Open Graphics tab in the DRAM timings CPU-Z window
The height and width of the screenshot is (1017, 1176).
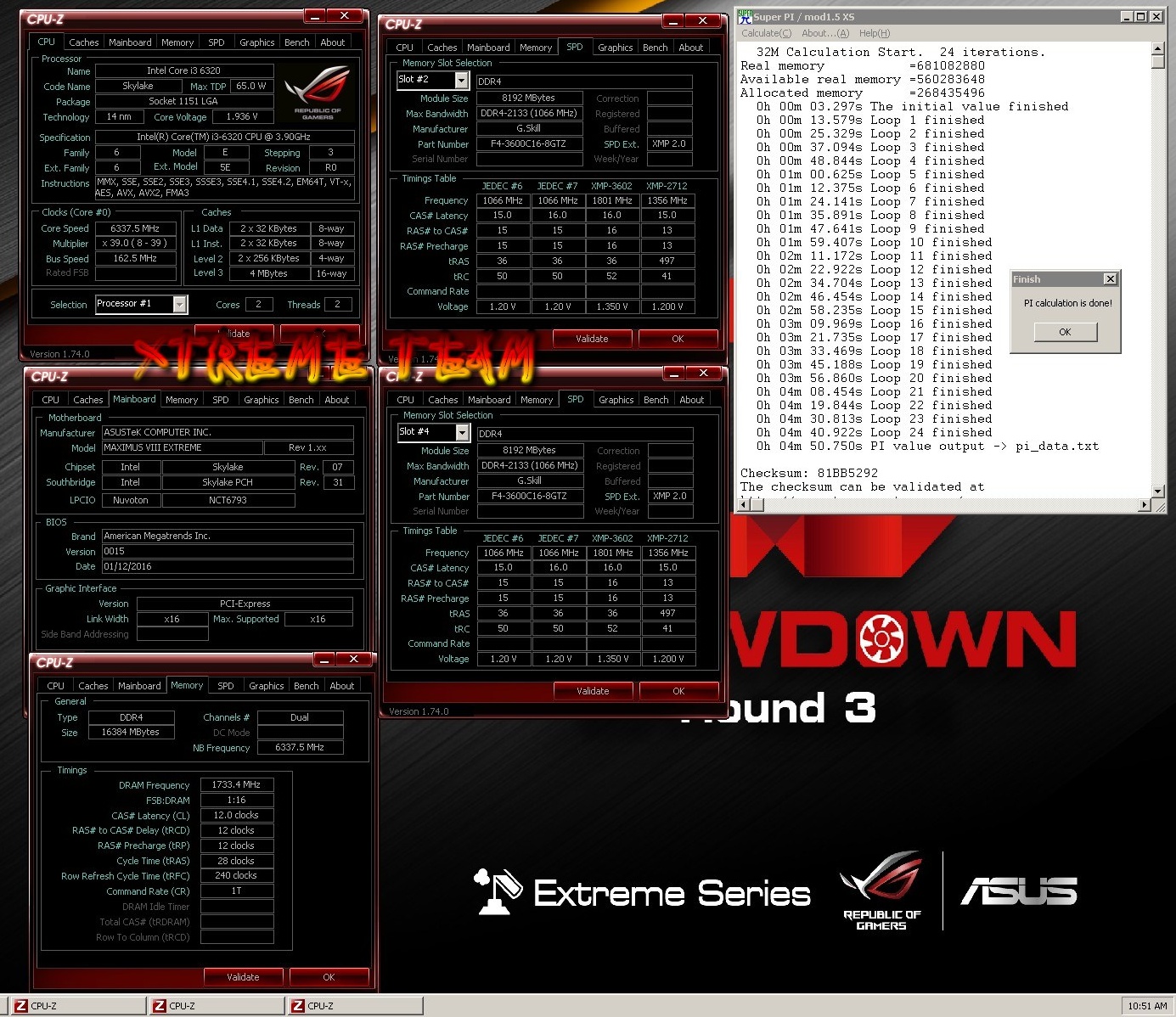tap(266, 686)
